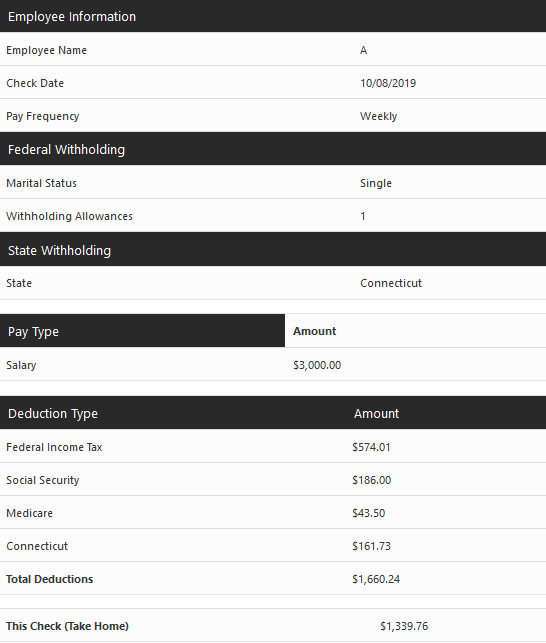The image size is (546, 643).
Task: Click the $1,660.24 total deductions amount
Action: pos(376,579)
